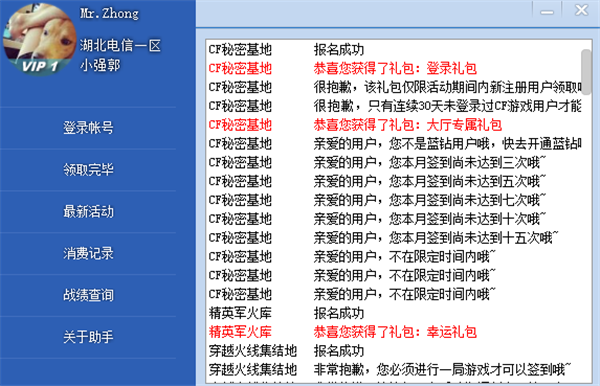Select the red row 恭喜您获得了礼包:登录礼包
600x386 pixels.
point(394,68)
